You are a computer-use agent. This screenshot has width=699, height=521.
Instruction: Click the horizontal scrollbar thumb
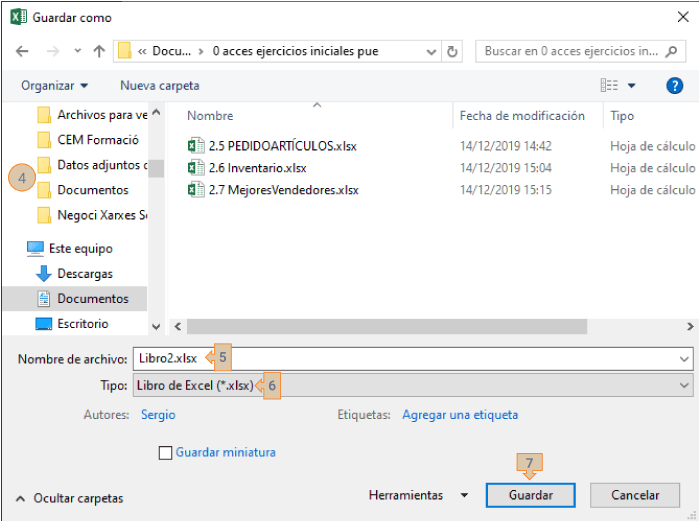[x=387, y=327]
